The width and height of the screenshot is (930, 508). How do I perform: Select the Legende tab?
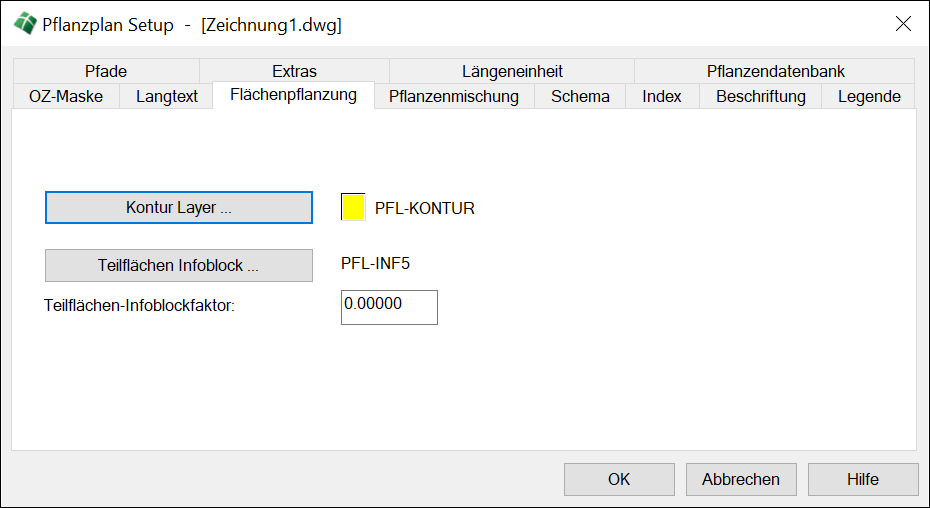tap(869, 96)
